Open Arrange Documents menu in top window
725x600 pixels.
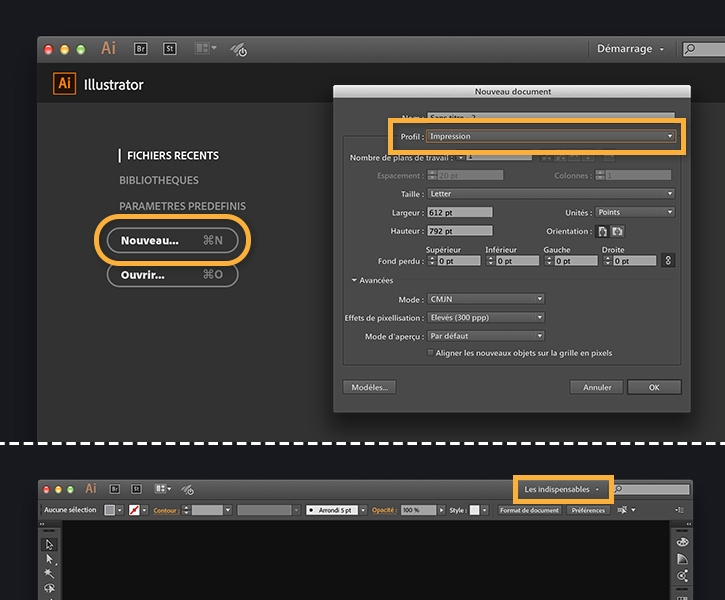206,48
